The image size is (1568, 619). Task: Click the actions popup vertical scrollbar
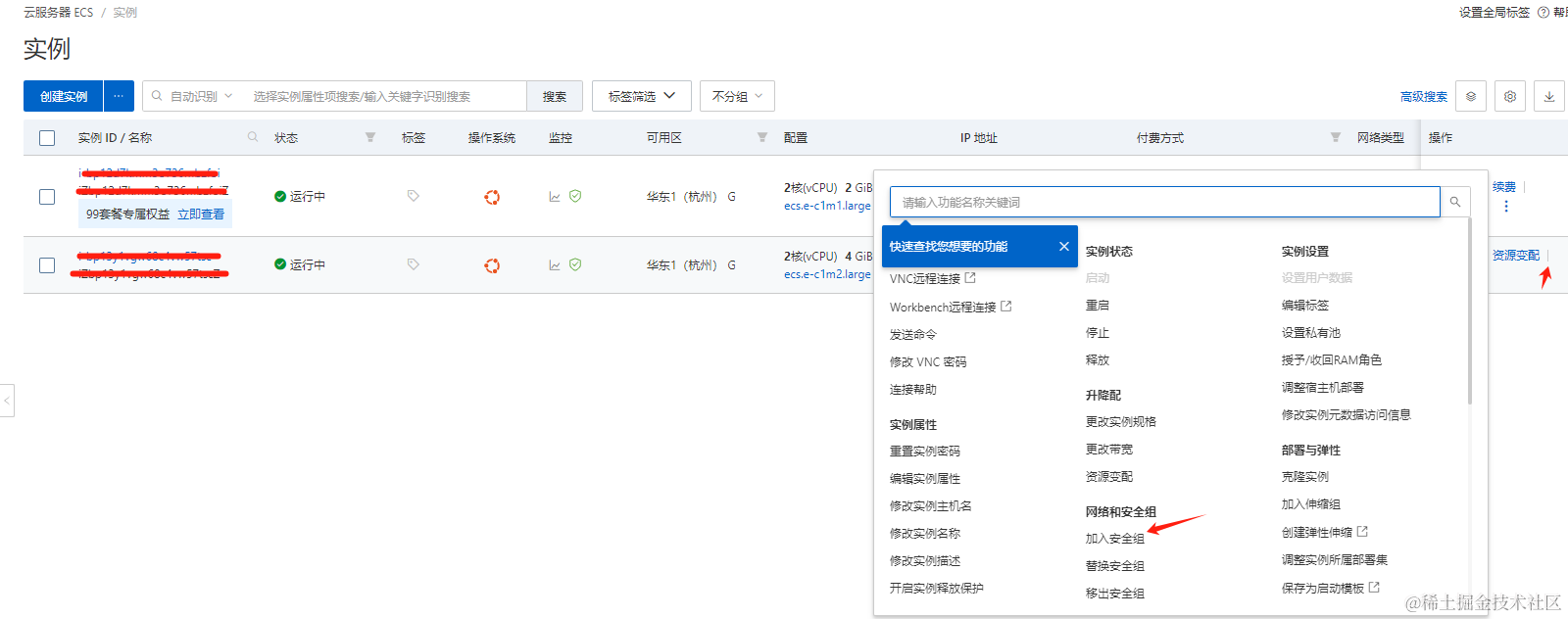point(1470,310)
